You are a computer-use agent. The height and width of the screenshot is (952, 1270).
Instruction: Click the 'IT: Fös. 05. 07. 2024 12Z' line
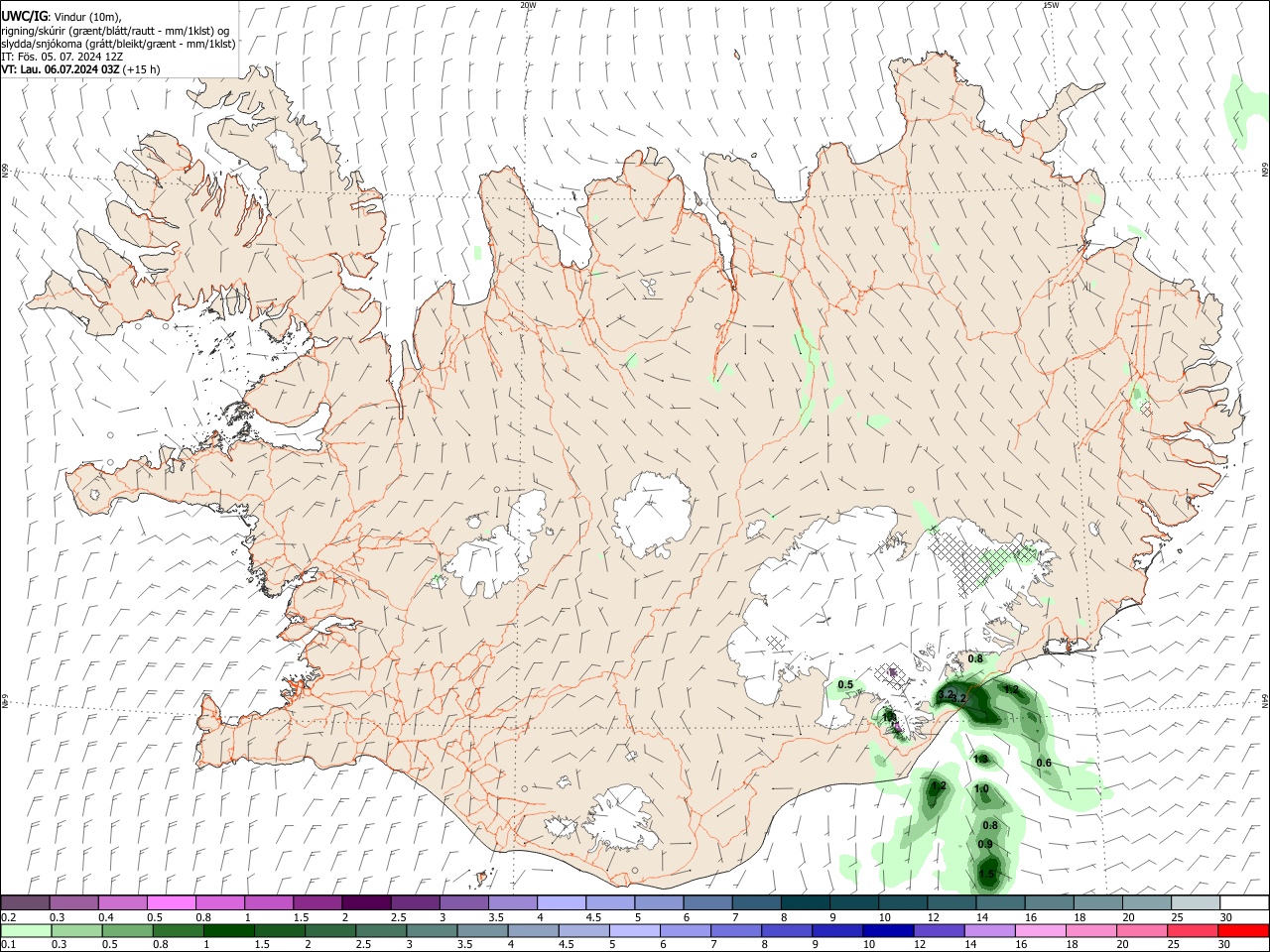click(x=62, y=57)
